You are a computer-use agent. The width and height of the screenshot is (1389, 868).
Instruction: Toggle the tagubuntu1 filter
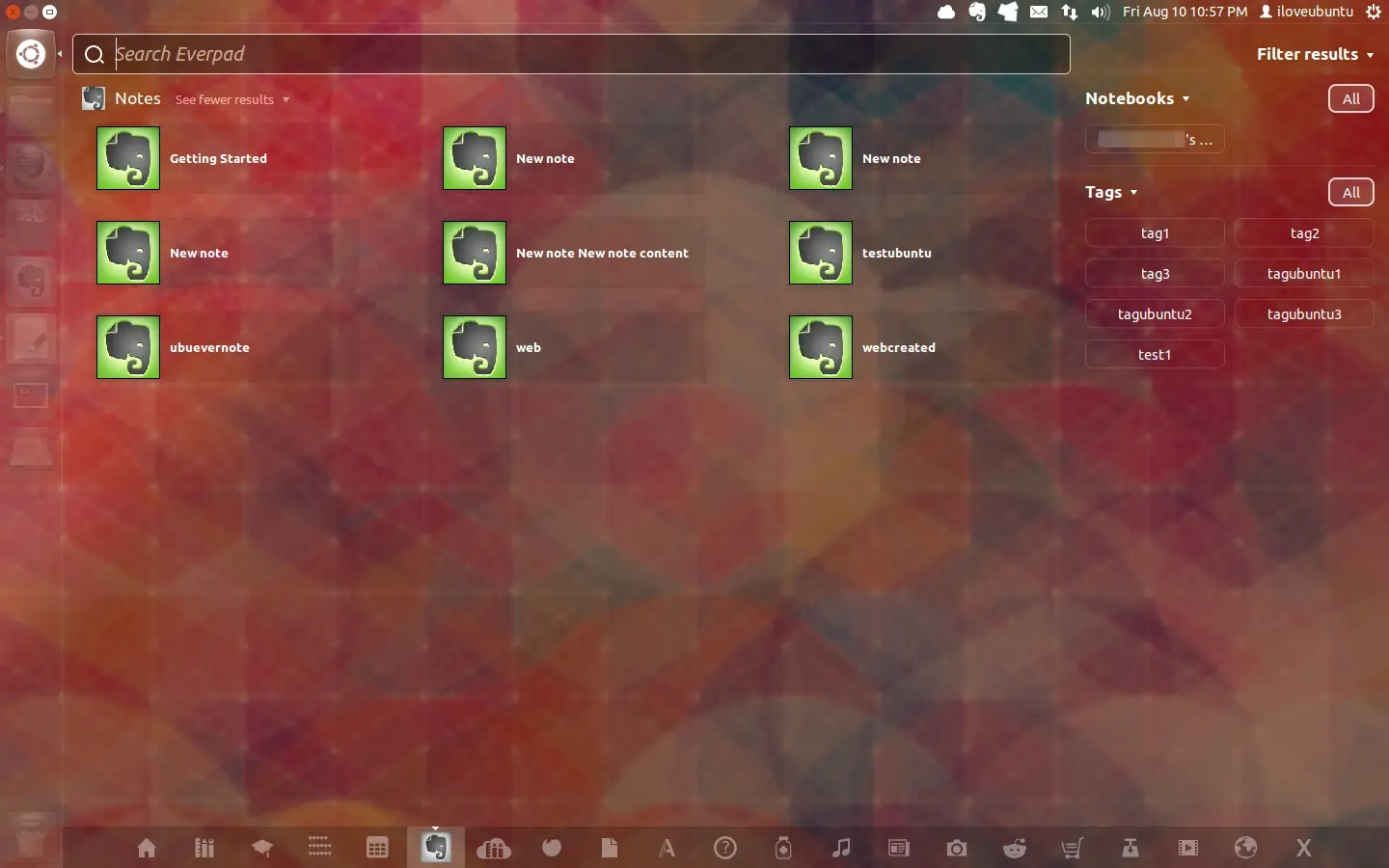(x=1304, y=274)
